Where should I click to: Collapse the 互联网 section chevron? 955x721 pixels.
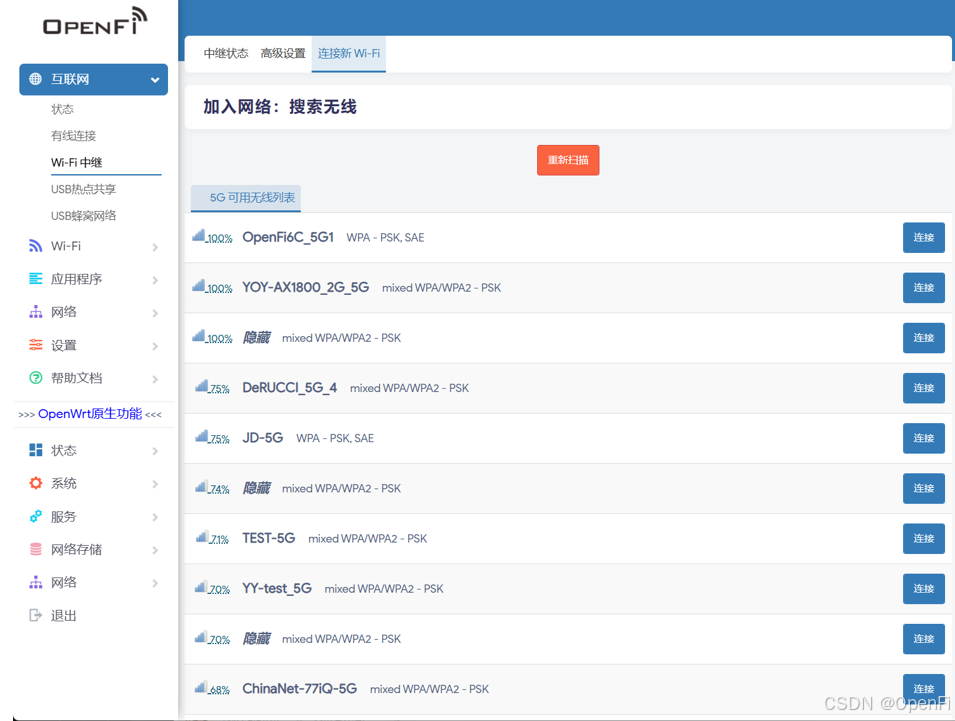point(155,78)
